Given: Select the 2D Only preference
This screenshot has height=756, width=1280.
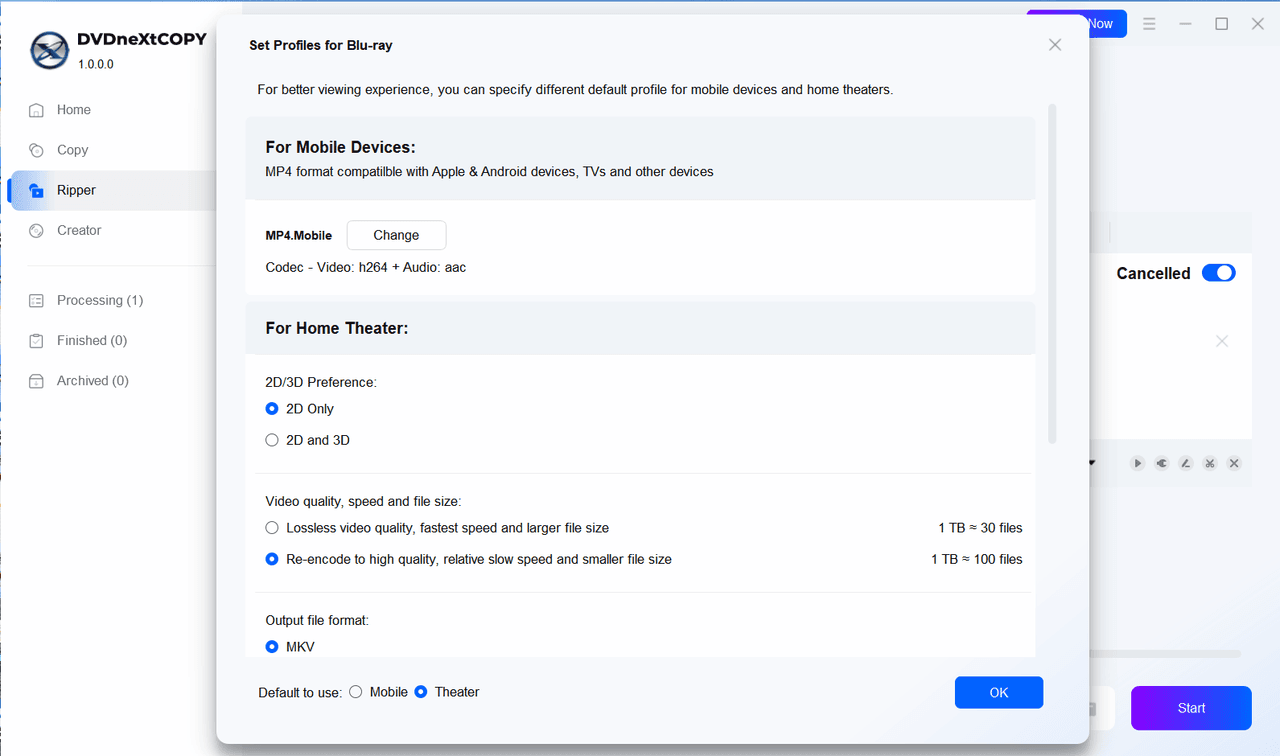Looking at the screenshot, I should (x=300, y=409).
